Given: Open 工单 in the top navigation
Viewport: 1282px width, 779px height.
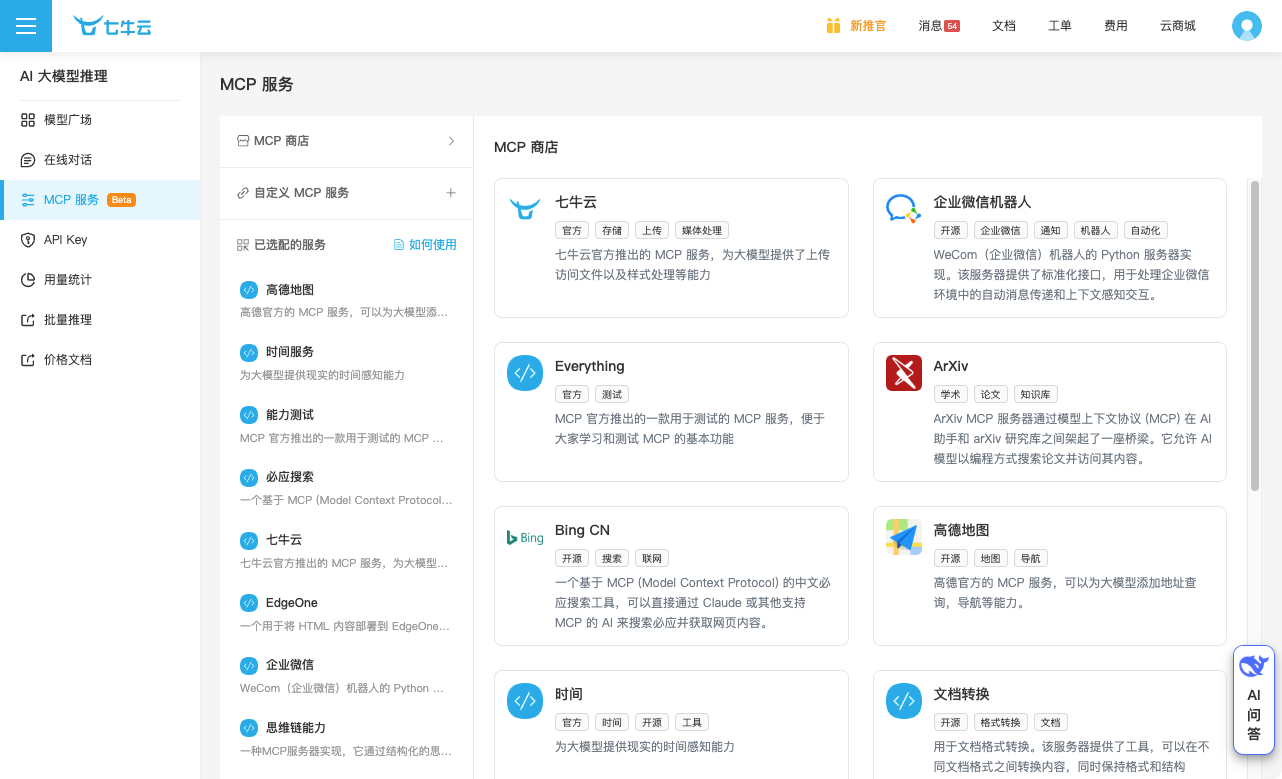Looking at the screenshot, I should point(1060,26).
